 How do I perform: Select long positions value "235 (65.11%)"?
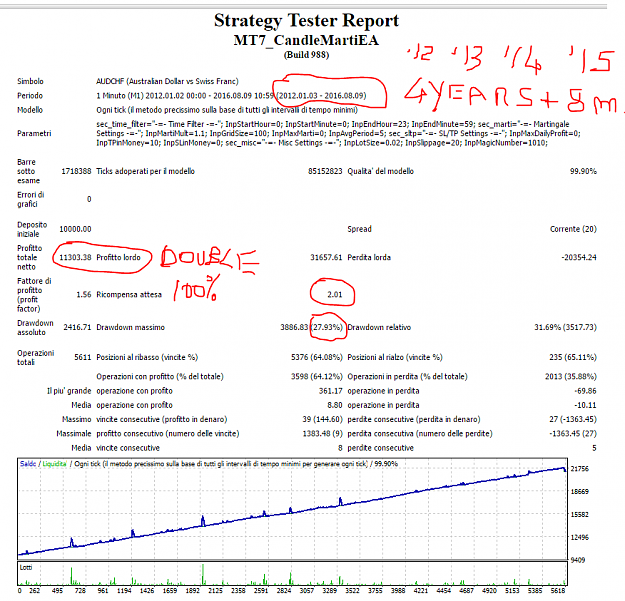click(573, 357)
